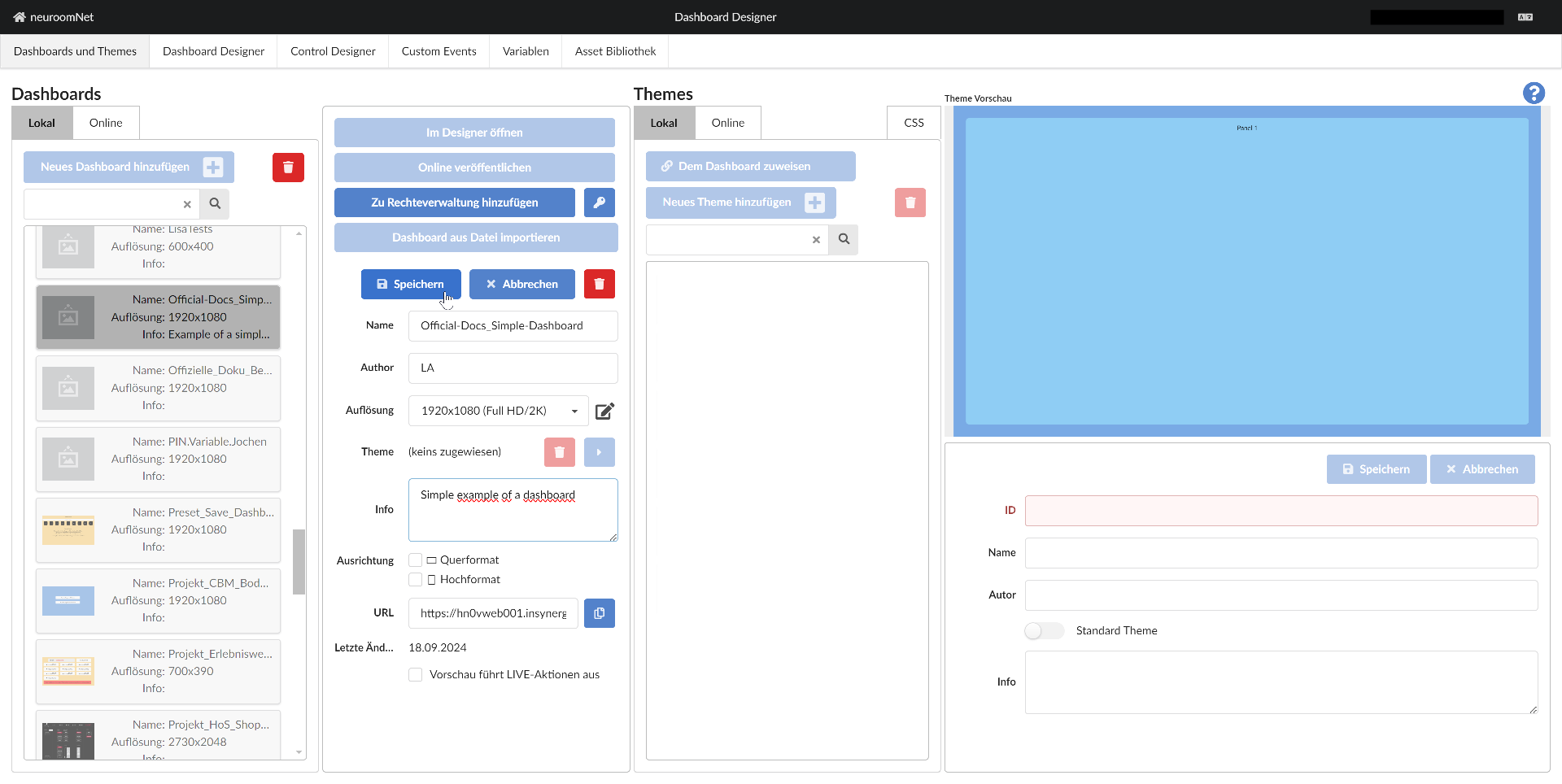Check Vorschau führt LIVE-Aktionen aus
Screen dimensions: 1562x784
coord(416,675)
